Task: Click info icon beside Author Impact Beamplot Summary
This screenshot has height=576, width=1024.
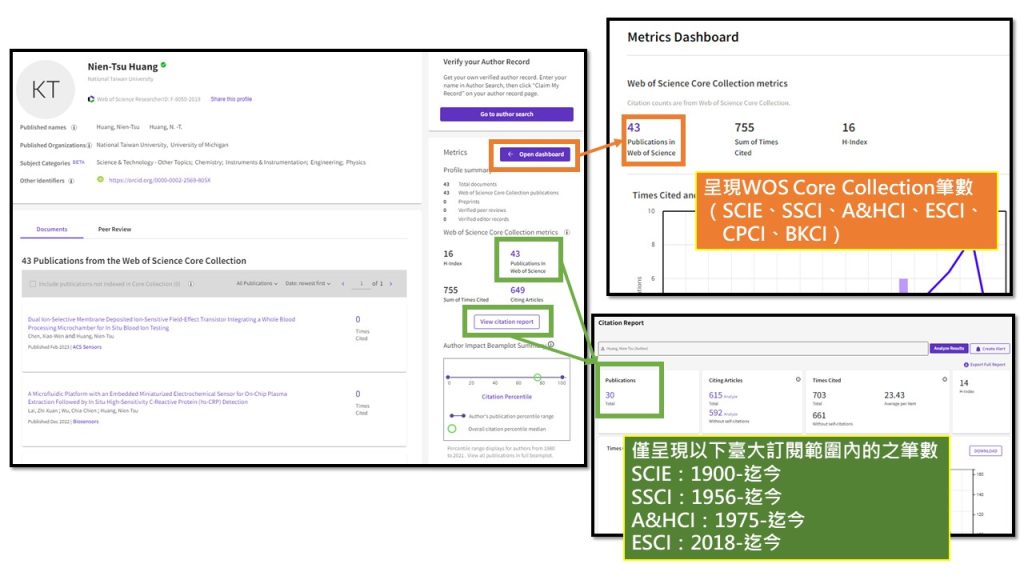Action: click(551, 344)
